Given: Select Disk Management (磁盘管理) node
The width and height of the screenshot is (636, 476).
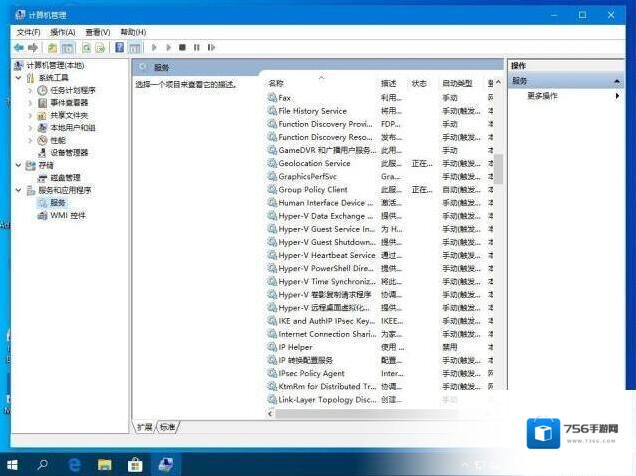Looking at the screenshot, I should pyautogui.click(x=65, y=178).
